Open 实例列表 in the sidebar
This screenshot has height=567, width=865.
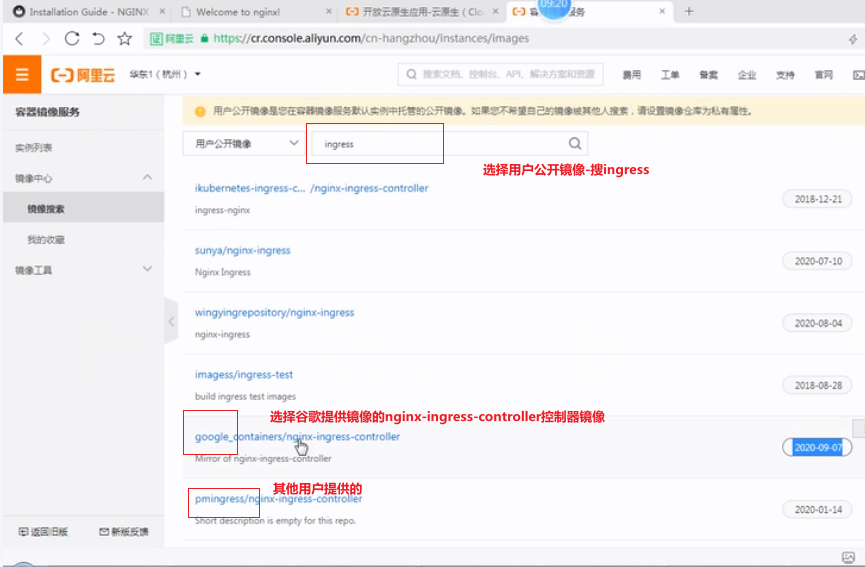click(x=34, y=148)
